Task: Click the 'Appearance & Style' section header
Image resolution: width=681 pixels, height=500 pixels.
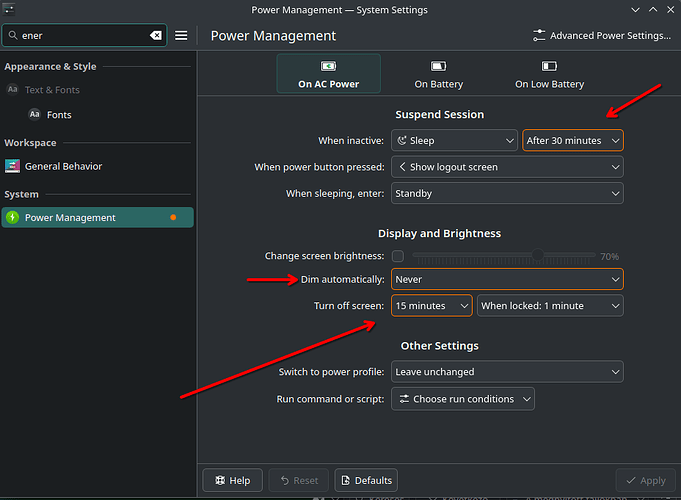Action: [50, 66]
